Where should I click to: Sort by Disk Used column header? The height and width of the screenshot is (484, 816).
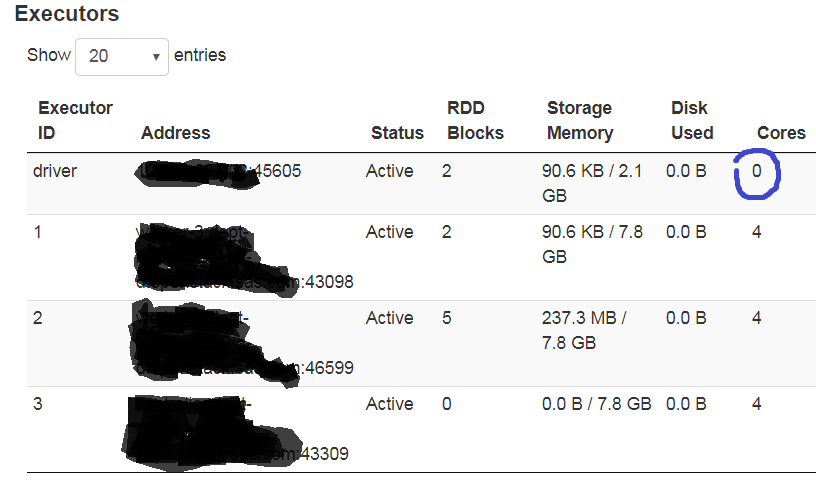pos(692,120)
